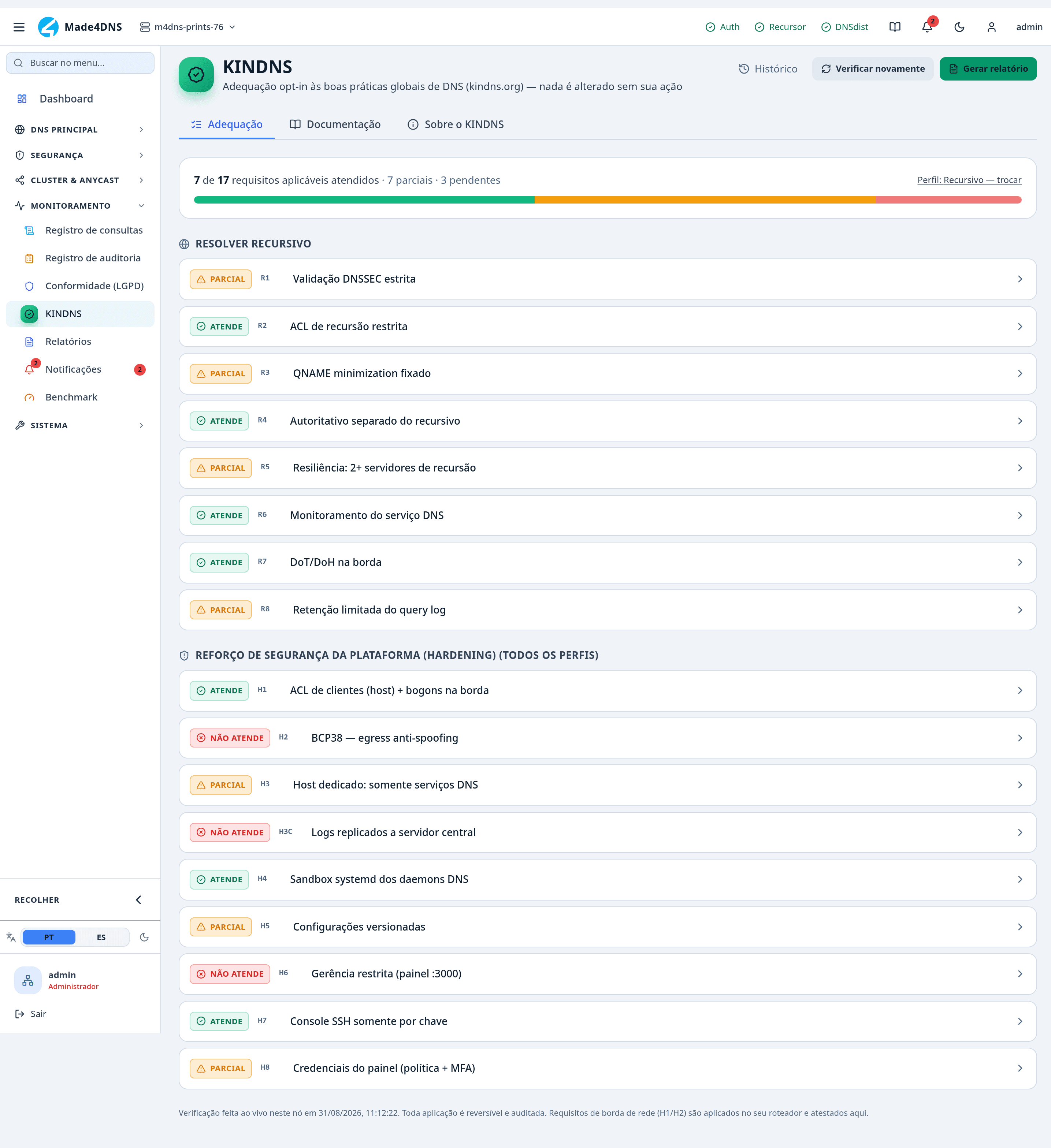Switch to the Sobre o KINDNS tab
Image resolution: width=1051 pixels, height=1148 pixels.
(x=456, y=124)
